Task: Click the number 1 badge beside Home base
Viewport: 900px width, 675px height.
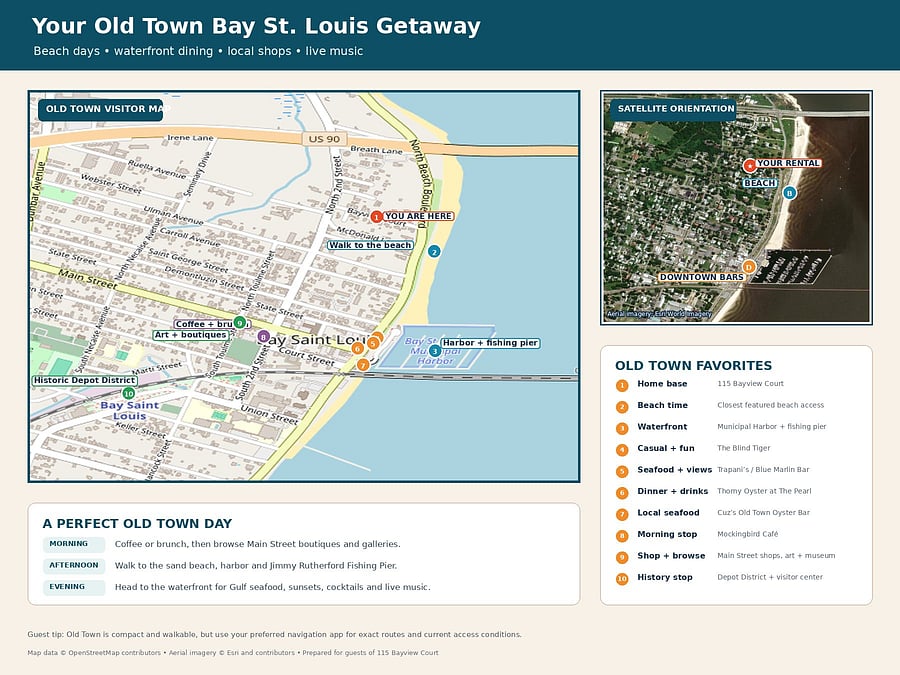Action: pos(622,385)
